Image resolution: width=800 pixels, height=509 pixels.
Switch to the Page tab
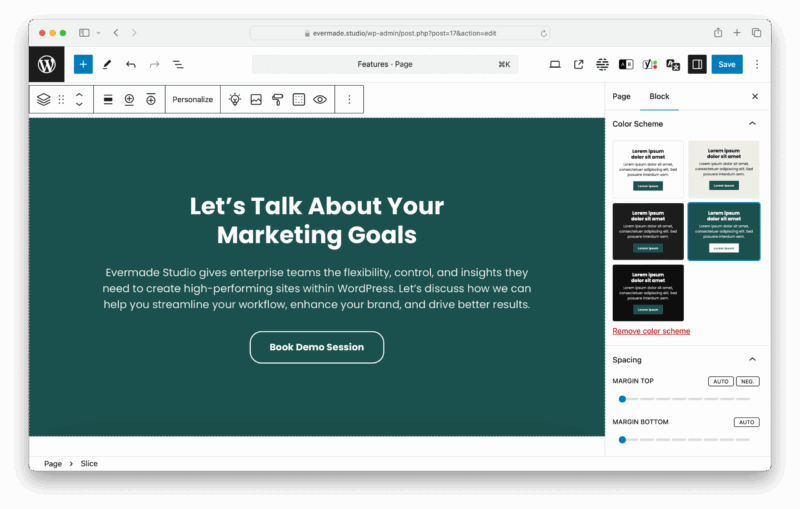coord(621,96)
